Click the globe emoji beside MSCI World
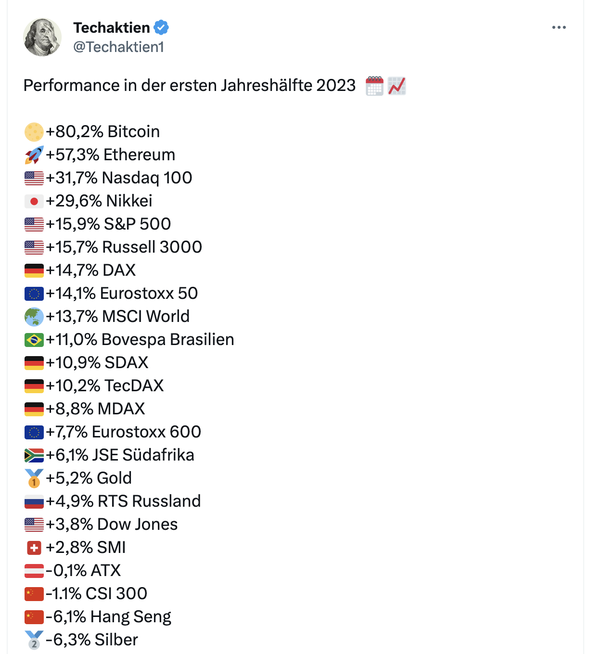 pos(34,317)
